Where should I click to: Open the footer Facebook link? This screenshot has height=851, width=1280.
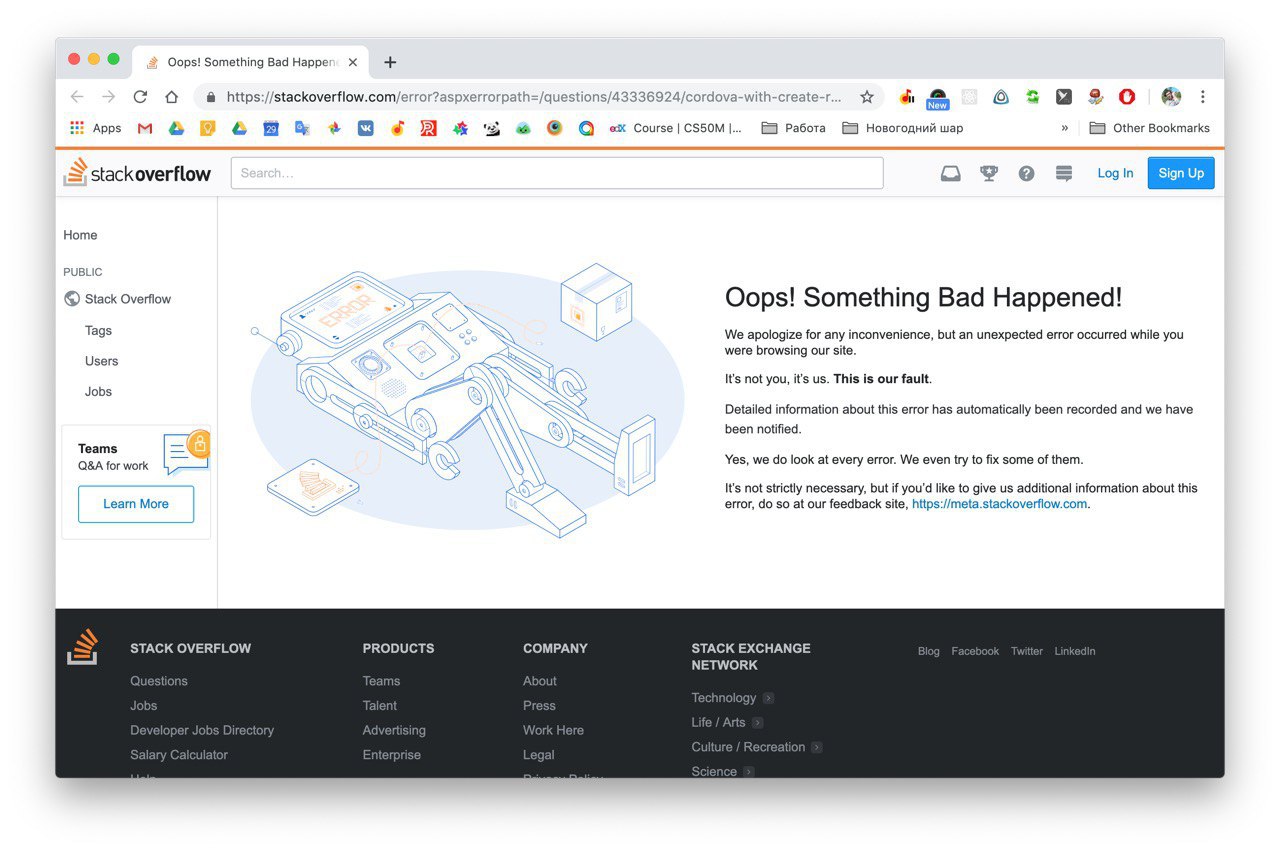point(975,651)
